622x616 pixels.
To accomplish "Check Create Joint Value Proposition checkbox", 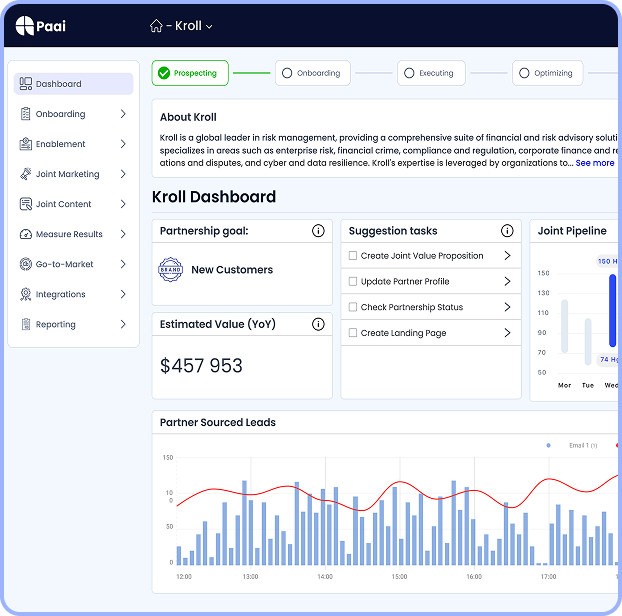I will tap(353, 255).
